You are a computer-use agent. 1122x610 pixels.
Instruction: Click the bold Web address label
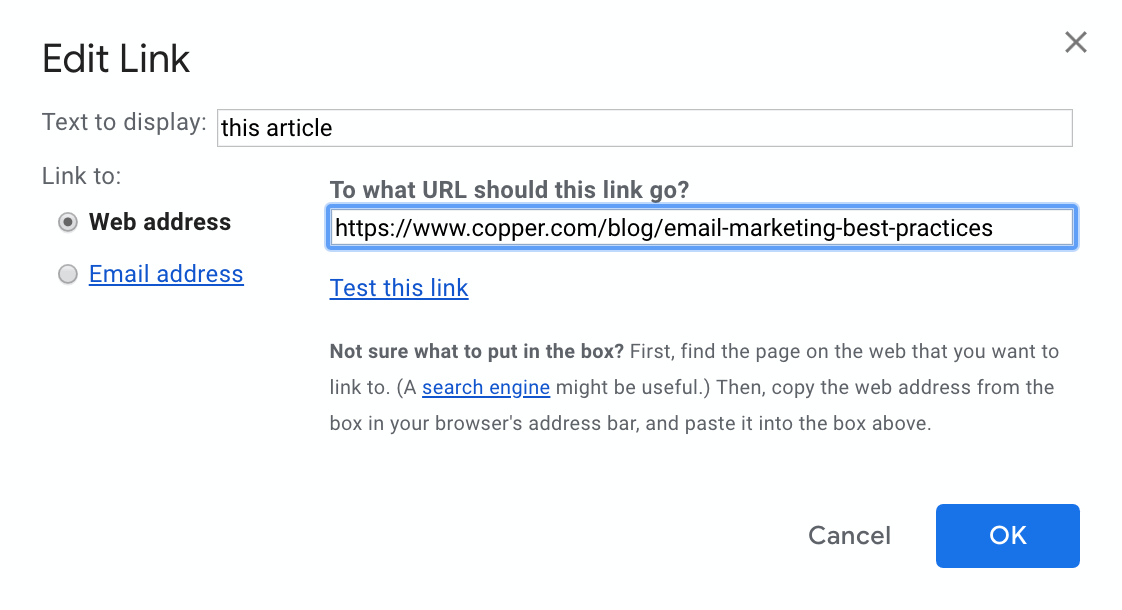[x=160, y=222]
